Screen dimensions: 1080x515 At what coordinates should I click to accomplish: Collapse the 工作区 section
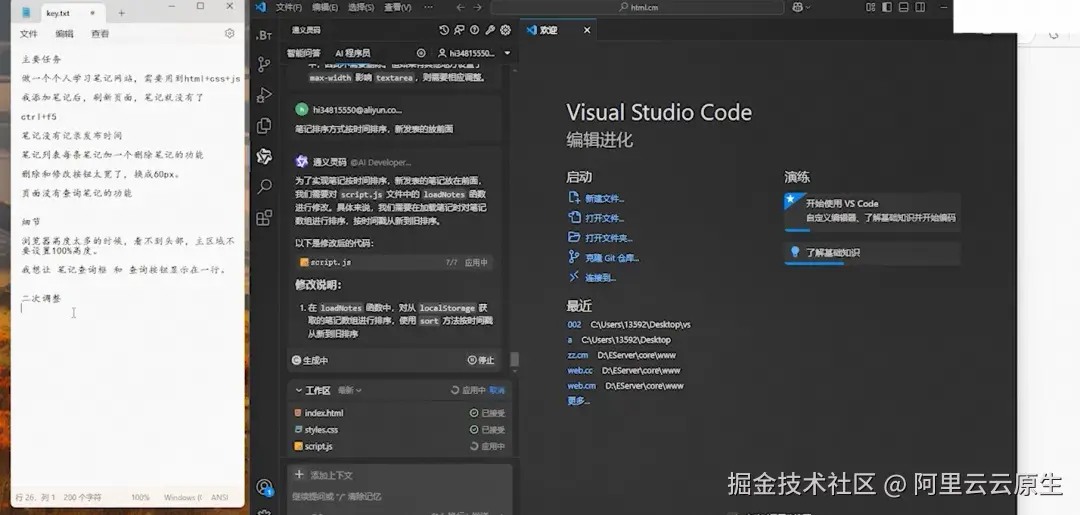click(299, 390)
